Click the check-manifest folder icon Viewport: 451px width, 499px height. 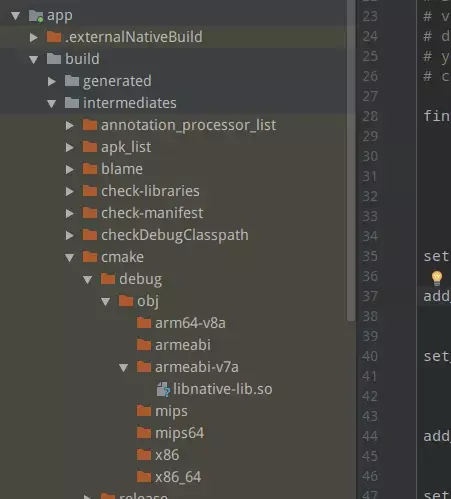(90, 213)
